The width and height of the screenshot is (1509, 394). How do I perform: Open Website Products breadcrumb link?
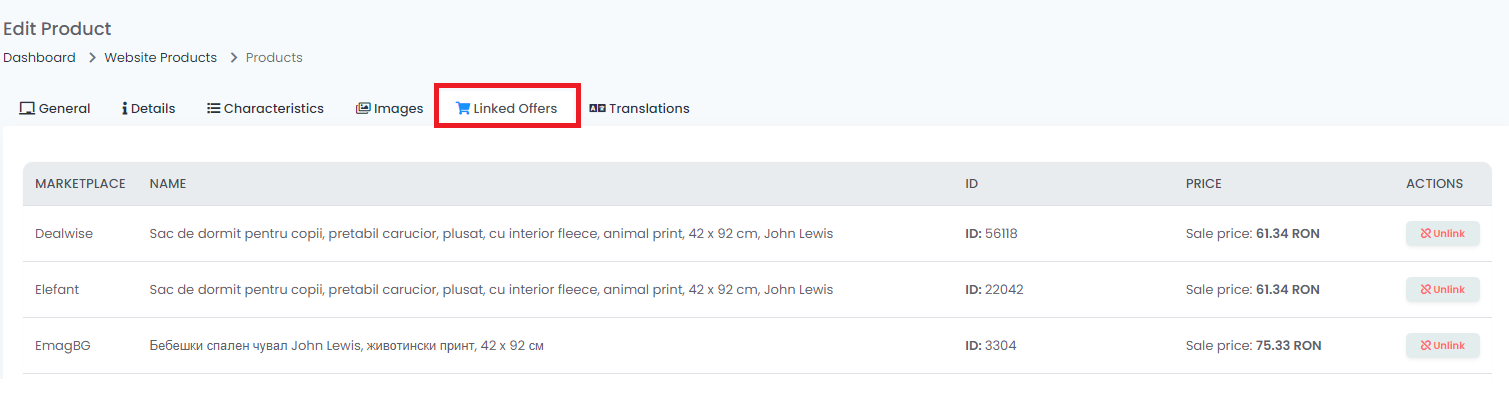[x=161, y=57]
